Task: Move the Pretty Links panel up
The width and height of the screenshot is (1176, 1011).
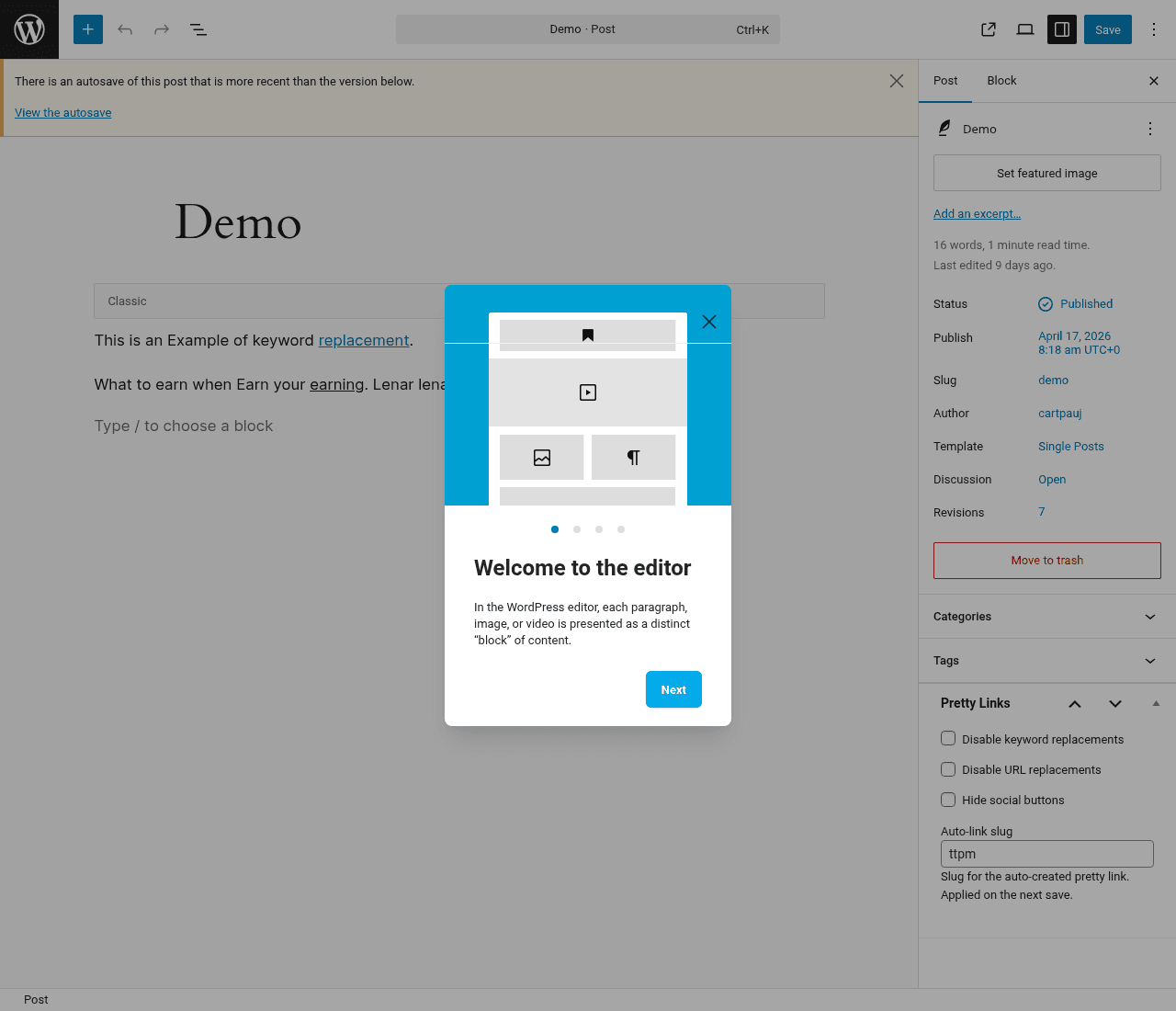Action: [x=1075, y=704]
